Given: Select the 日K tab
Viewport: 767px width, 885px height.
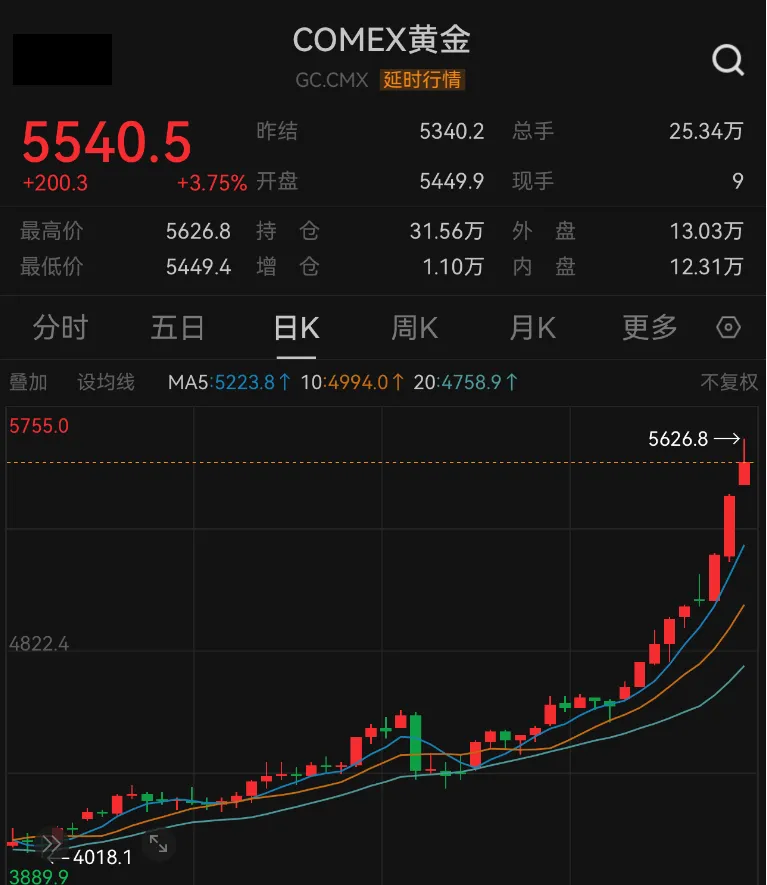Looking at the screenshot, I should pos(296,328).
